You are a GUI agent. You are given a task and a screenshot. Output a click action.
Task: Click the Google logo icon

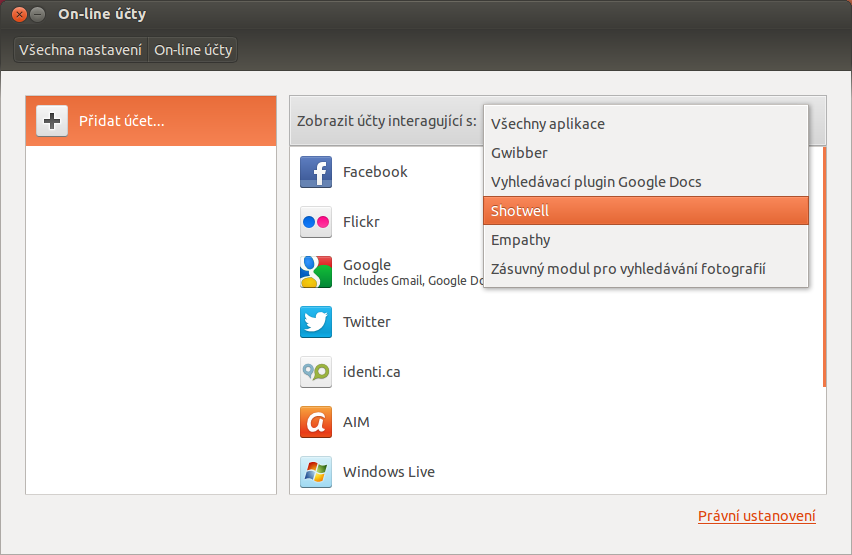click(316, 272)
